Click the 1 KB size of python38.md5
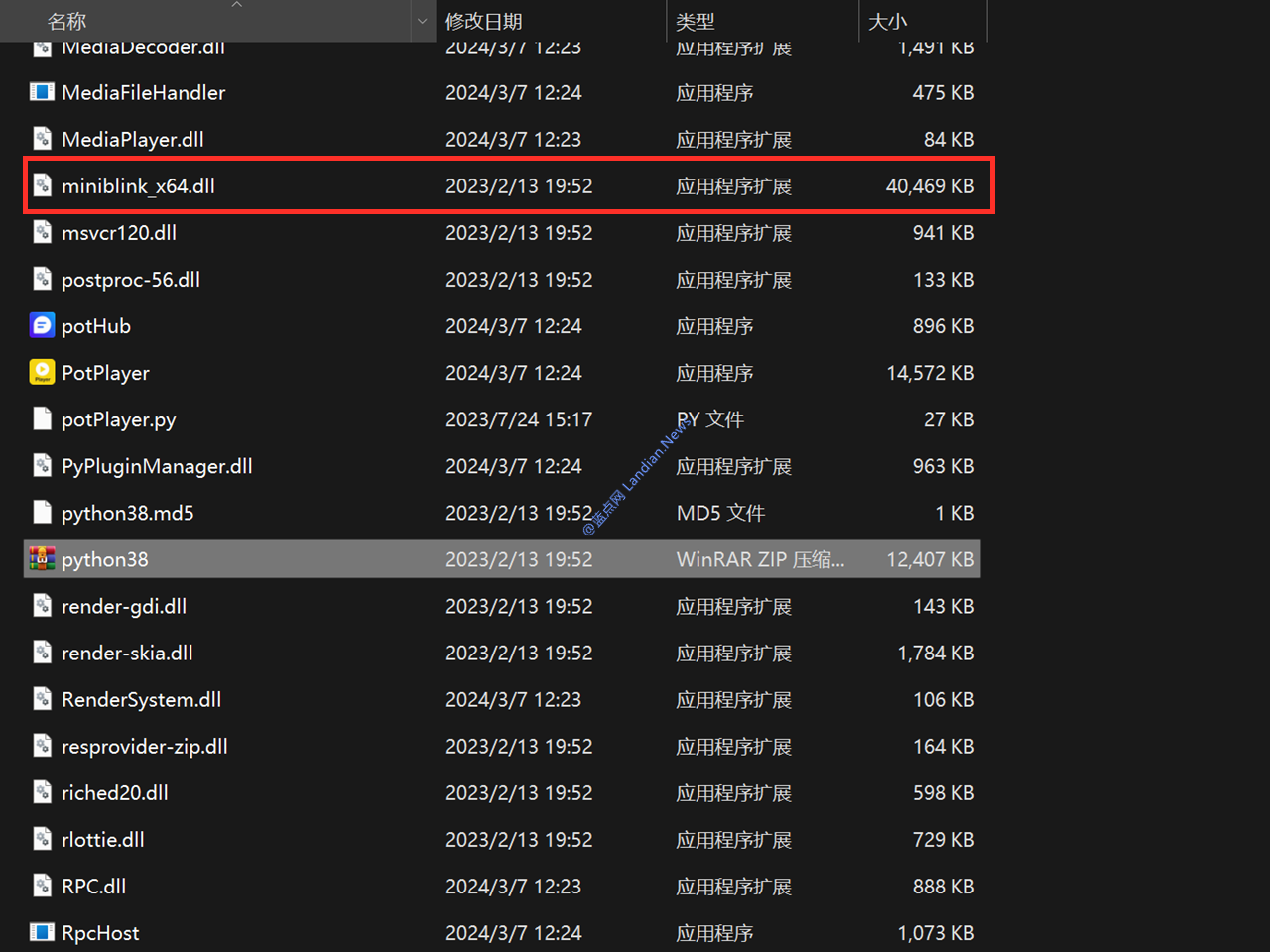1270x952 pixels. (954, 513)
